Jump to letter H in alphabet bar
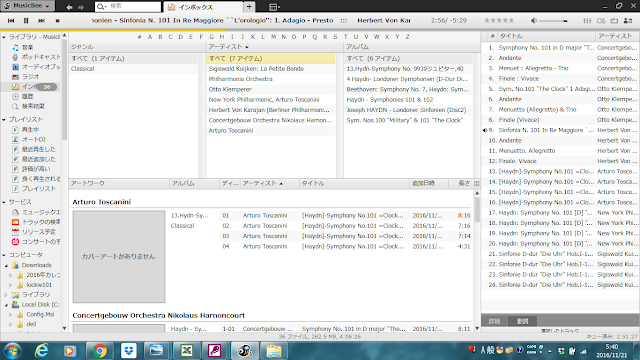This screenshot has width=640, height=360. [222, 37]
